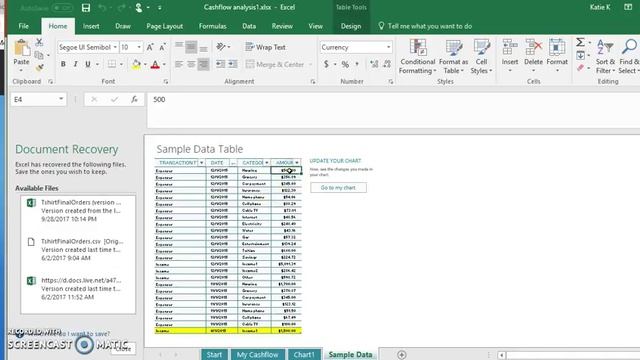The image size is (640, 360).
Task: Open recovered file TshirtFinalOrders.csv
Action: 78,249
